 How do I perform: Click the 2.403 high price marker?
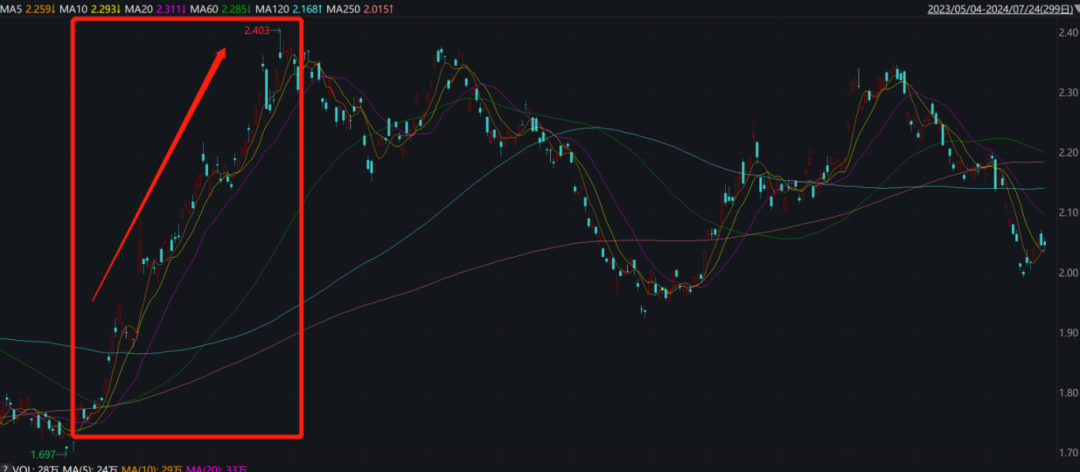coord(258,31)
